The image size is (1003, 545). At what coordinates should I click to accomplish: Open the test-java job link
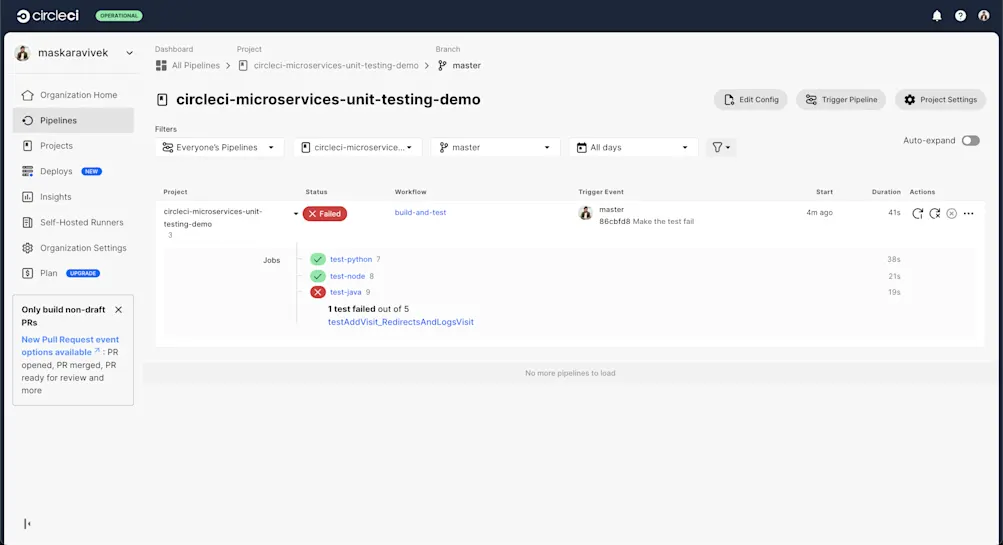pos(345,292)
